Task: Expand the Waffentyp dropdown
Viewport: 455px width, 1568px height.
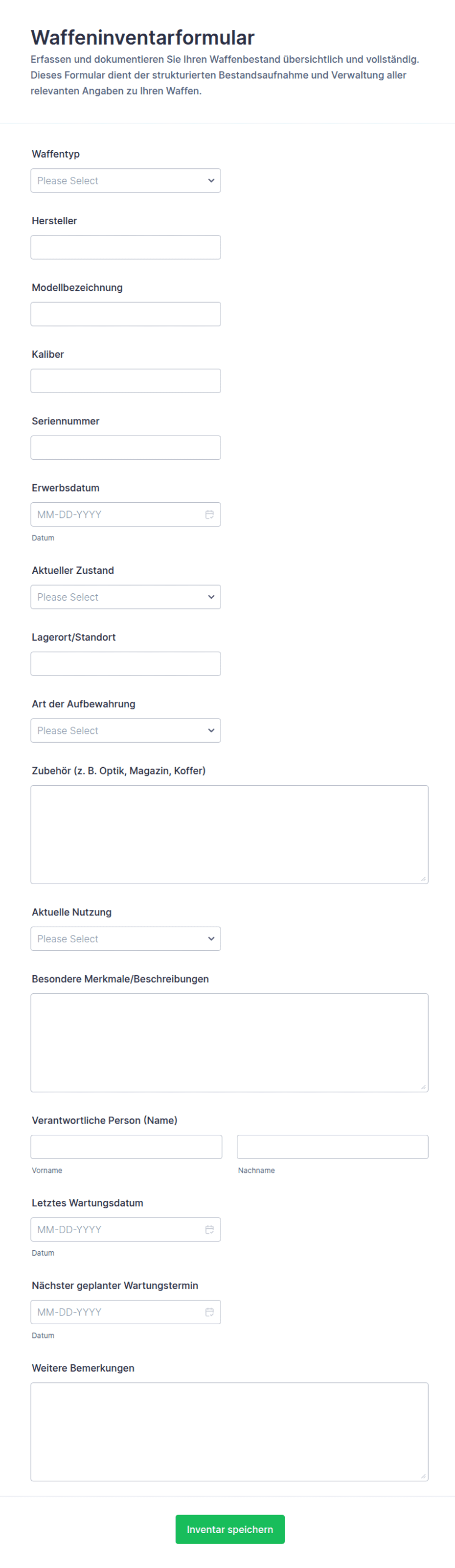Action: point(126,181)
